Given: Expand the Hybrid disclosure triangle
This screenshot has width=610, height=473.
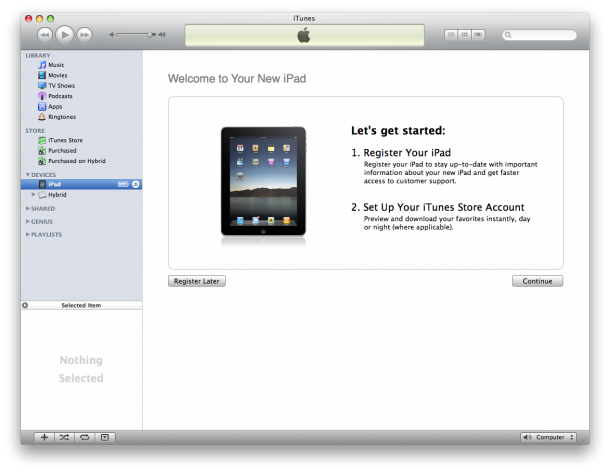Looking at the screenshot, I should (x=33, y=194).
